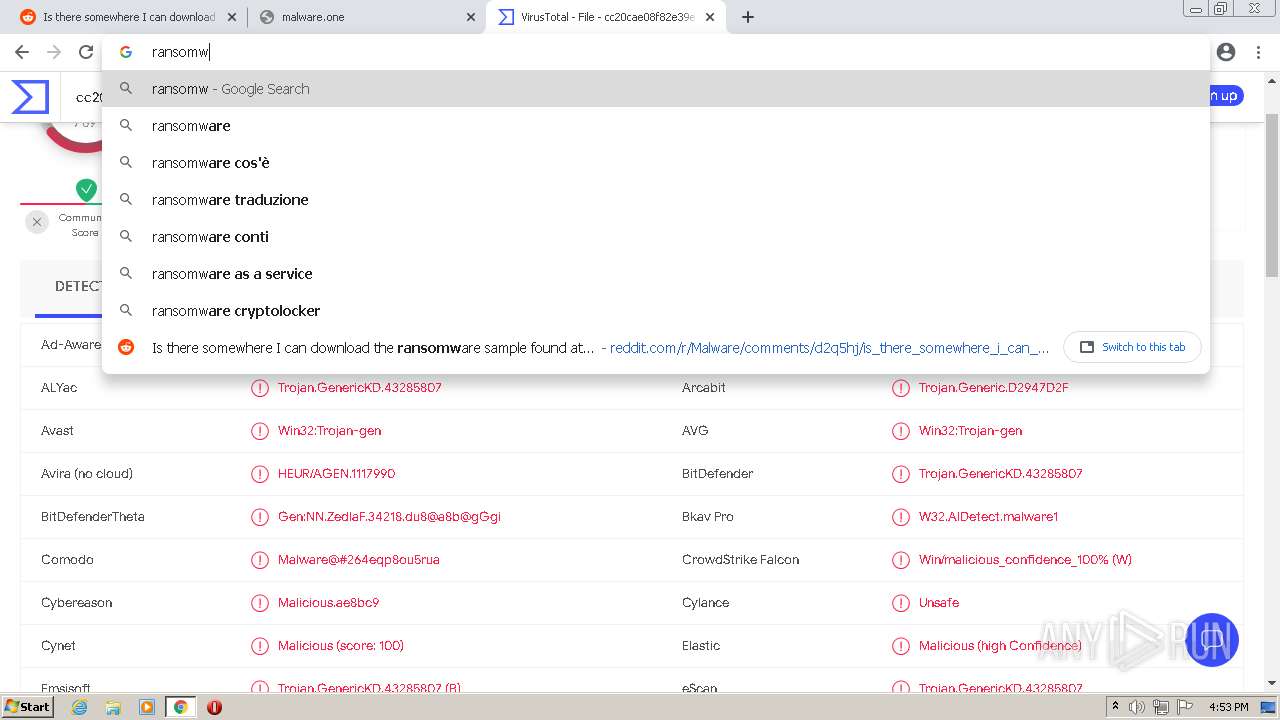Choose 'ransomw - Google Search' suggestion
The height and width of the screenshot is (720, 1280).
(656, 89)
